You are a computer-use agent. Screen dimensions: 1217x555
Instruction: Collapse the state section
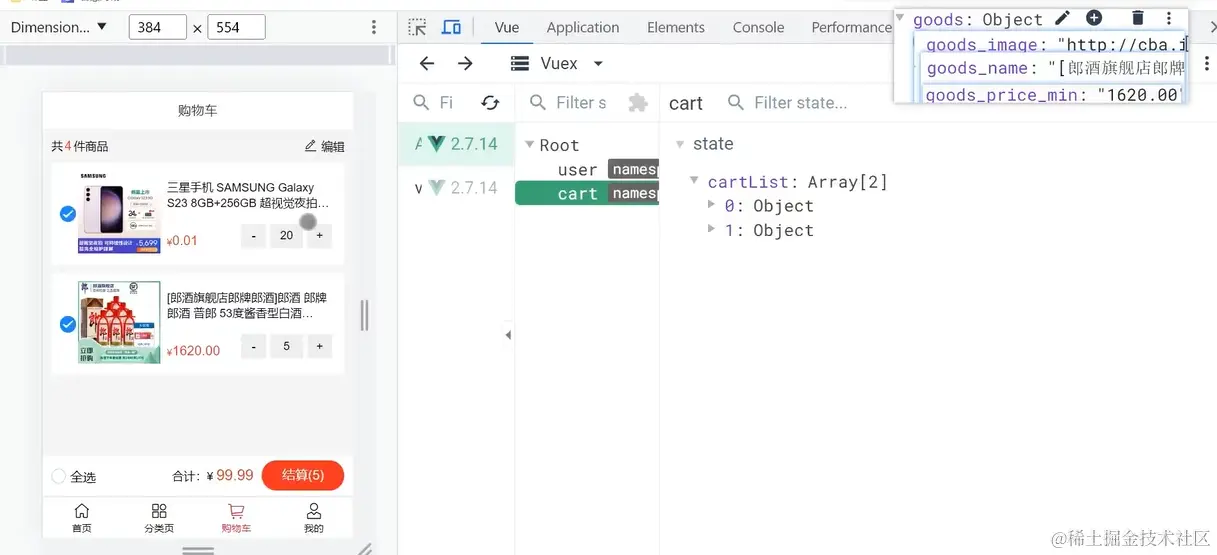coord(681,144)
